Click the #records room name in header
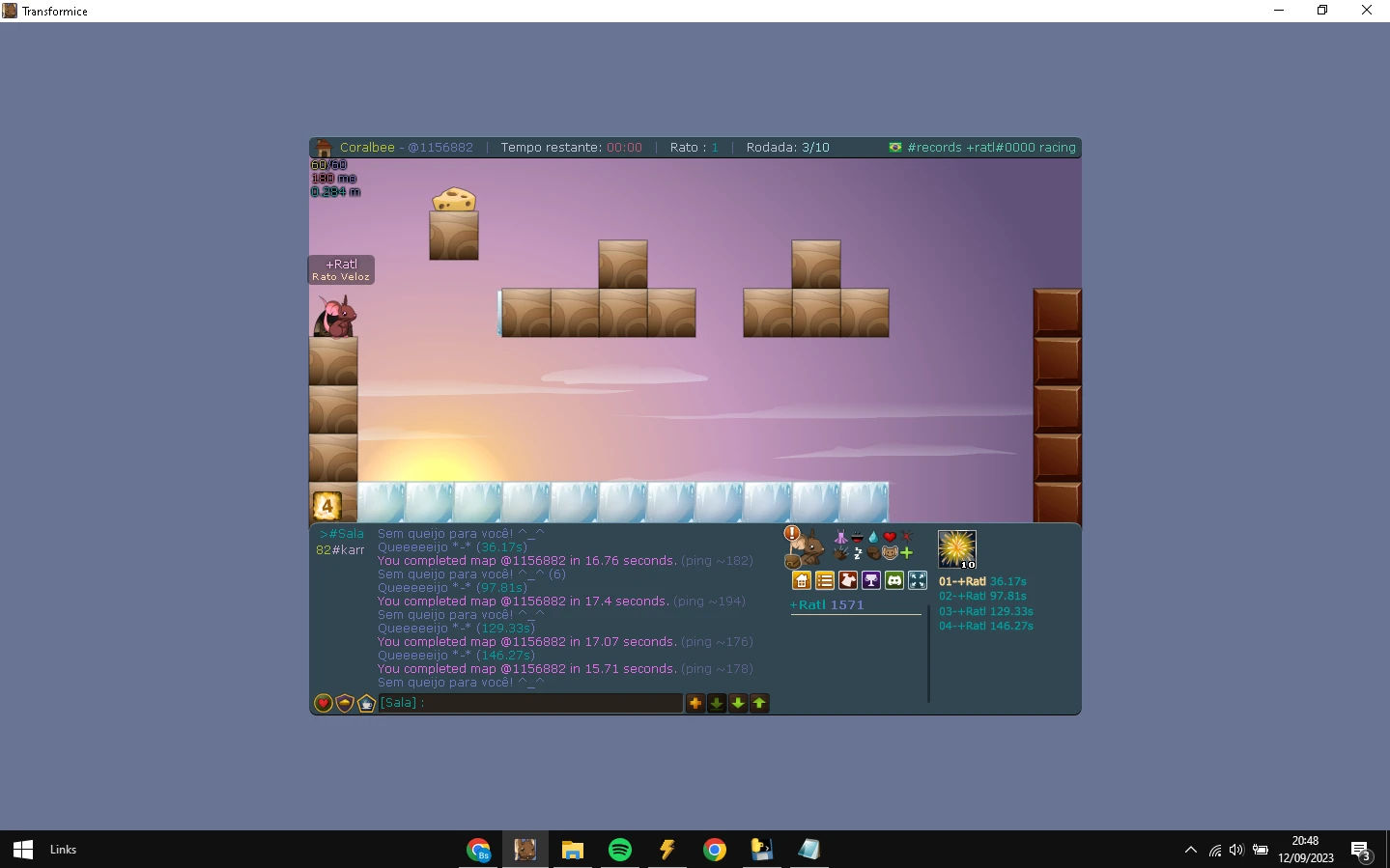The height and width of the screenshot is (868, 1390). (934, 148)
